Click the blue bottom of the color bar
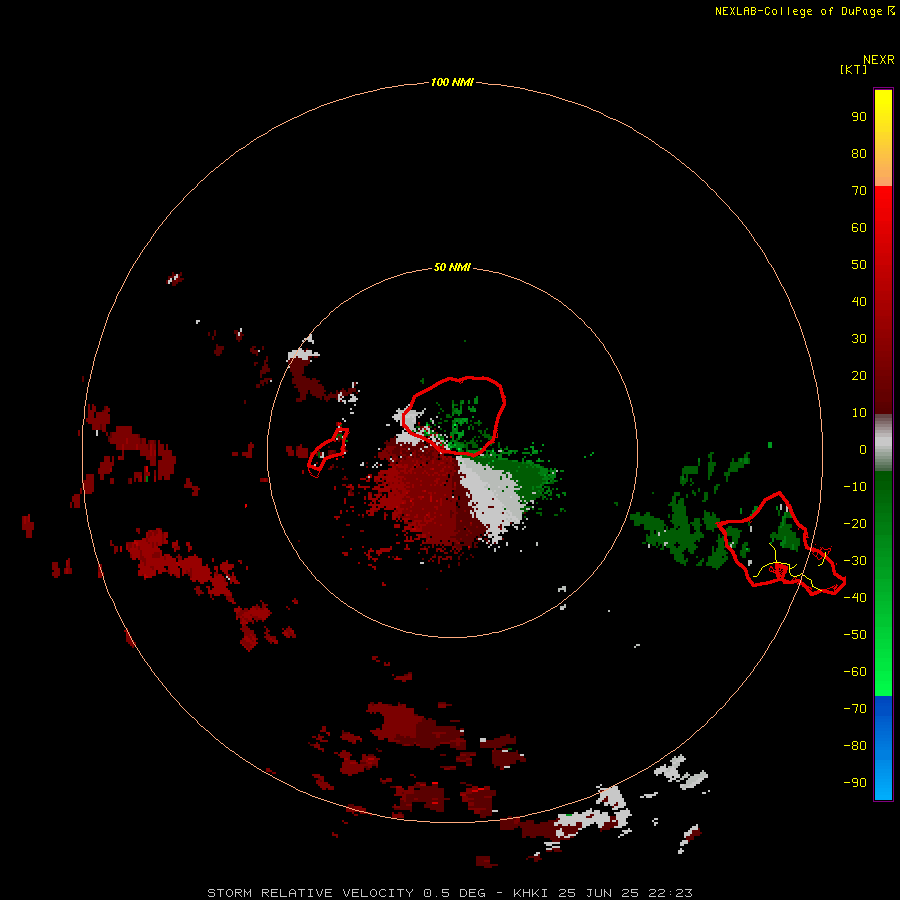900x900 pixels. (x=883, y=748)
